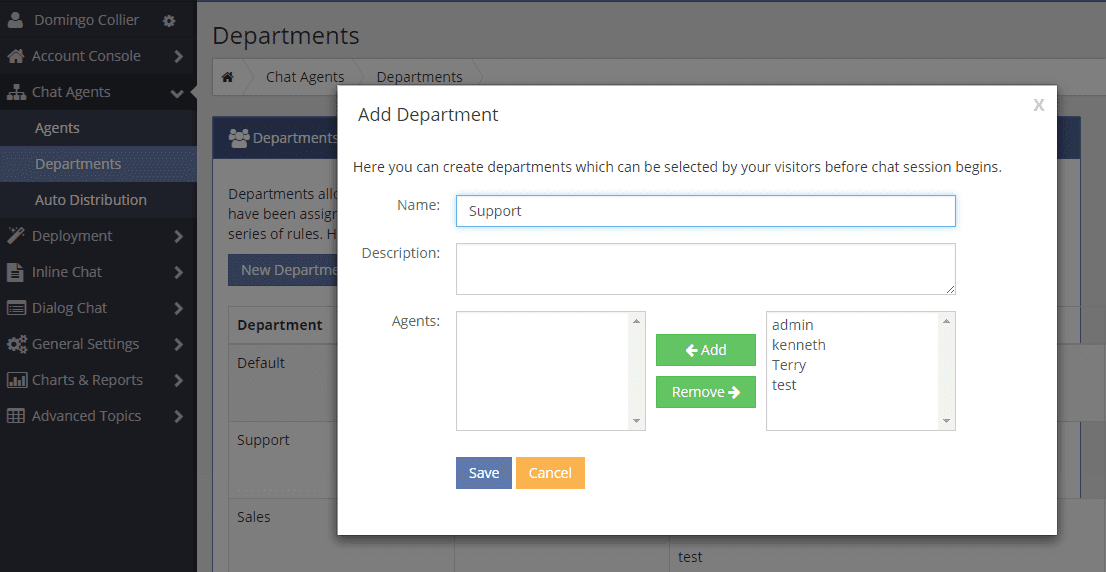Select admin in the available agents list
The image size is (1106, 572).
tap(793, 325)
